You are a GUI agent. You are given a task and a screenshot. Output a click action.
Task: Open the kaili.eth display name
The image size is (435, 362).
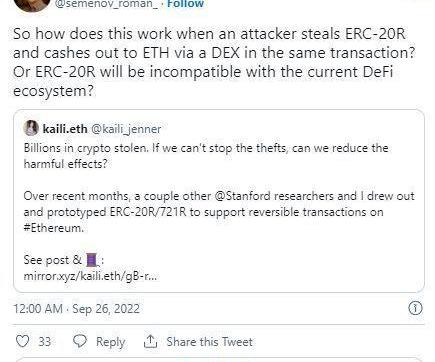(x=65, y=129)
